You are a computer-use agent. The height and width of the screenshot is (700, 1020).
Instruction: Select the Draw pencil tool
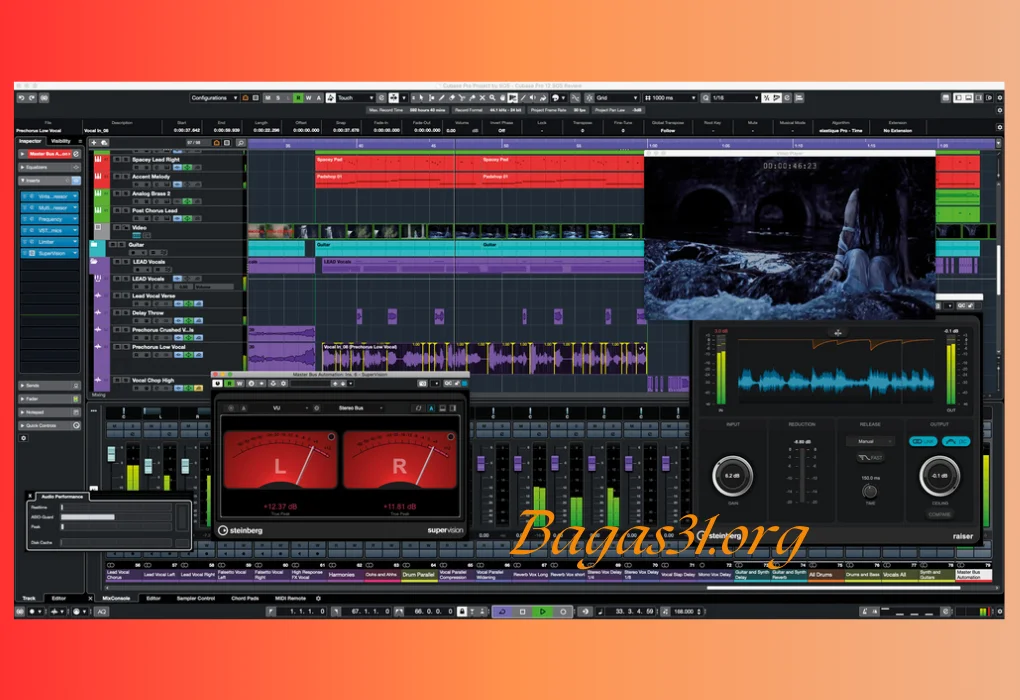(442, 98)
